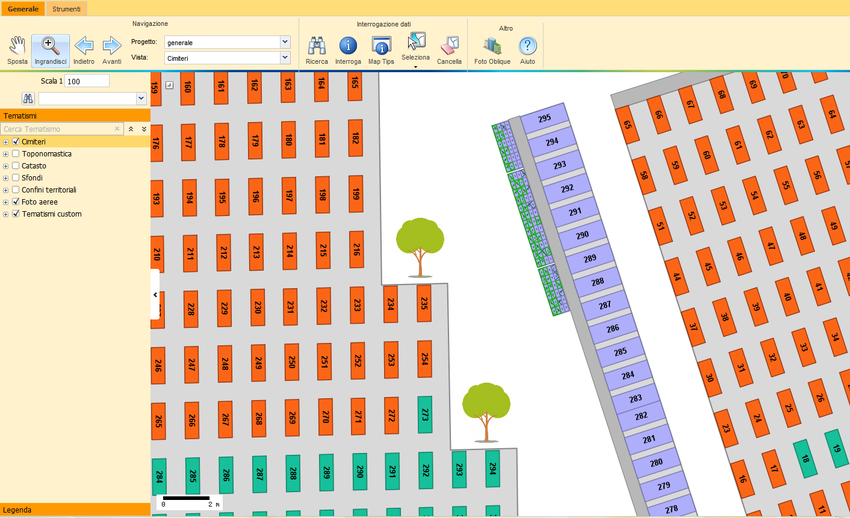Click orange grave plot 235

point(424,303)
